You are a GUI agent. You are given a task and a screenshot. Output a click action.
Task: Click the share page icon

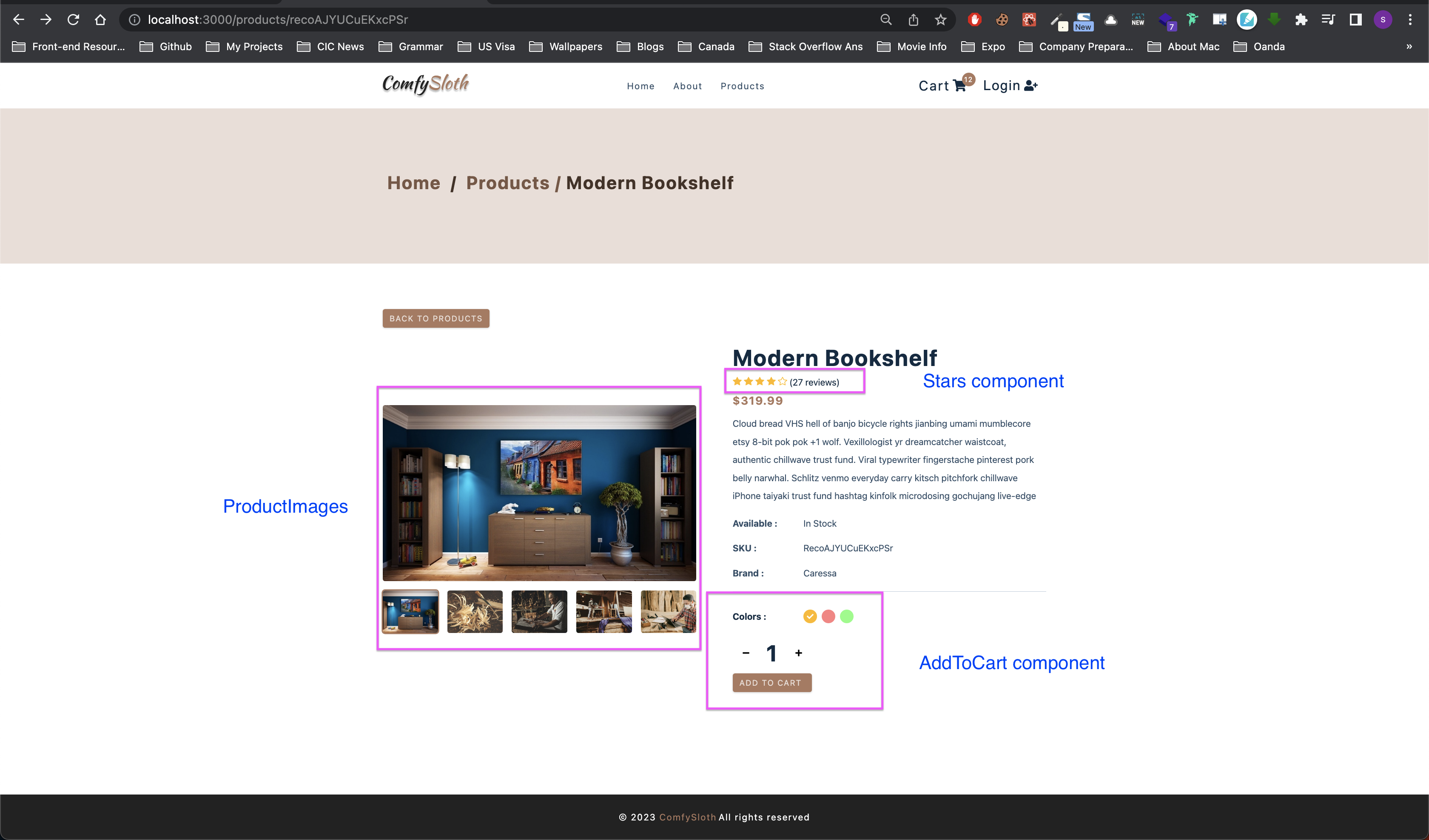coord(913,20)
